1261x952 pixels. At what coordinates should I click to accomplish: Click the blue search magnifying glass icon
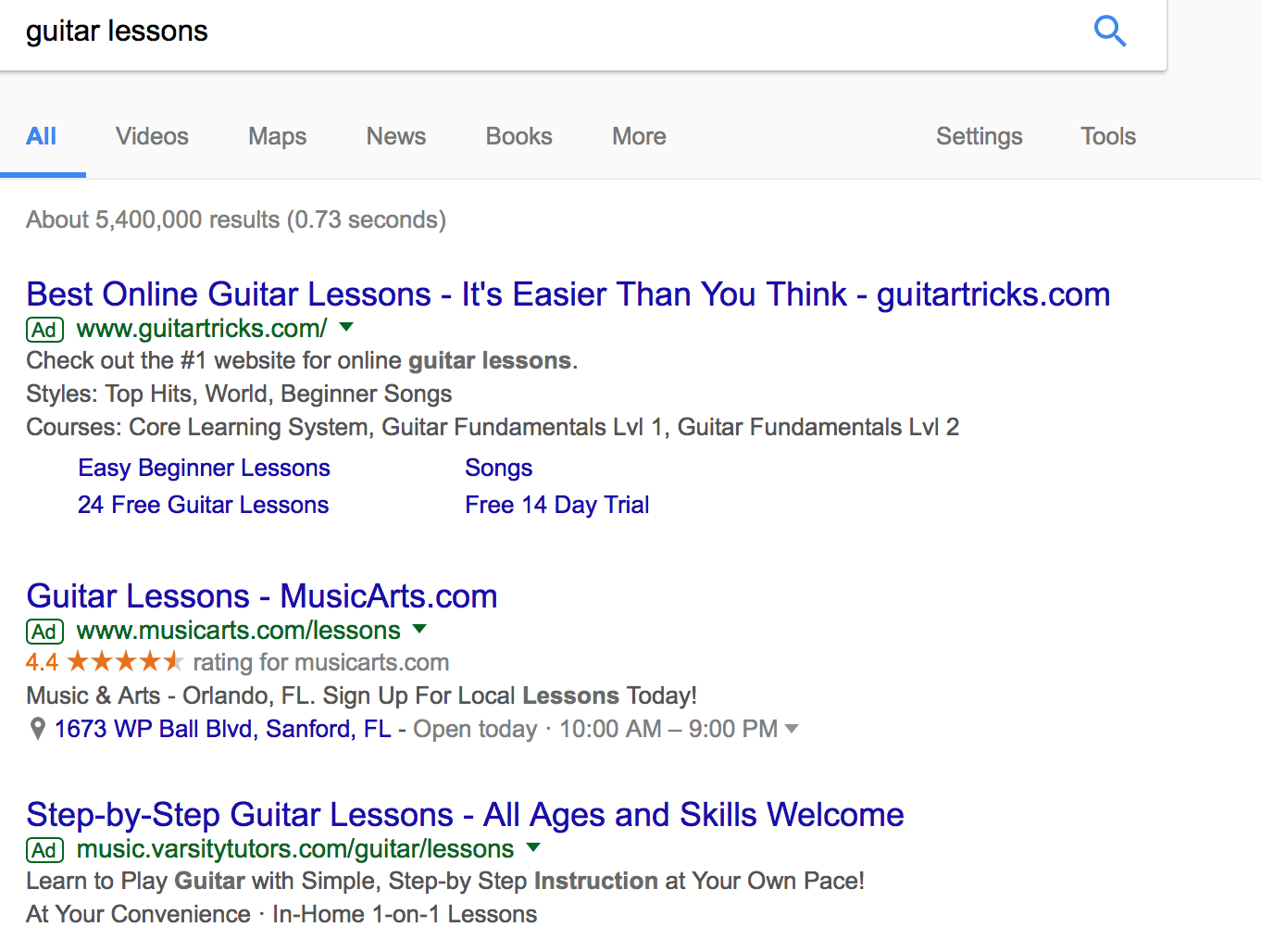click(x=1109, y=31)
